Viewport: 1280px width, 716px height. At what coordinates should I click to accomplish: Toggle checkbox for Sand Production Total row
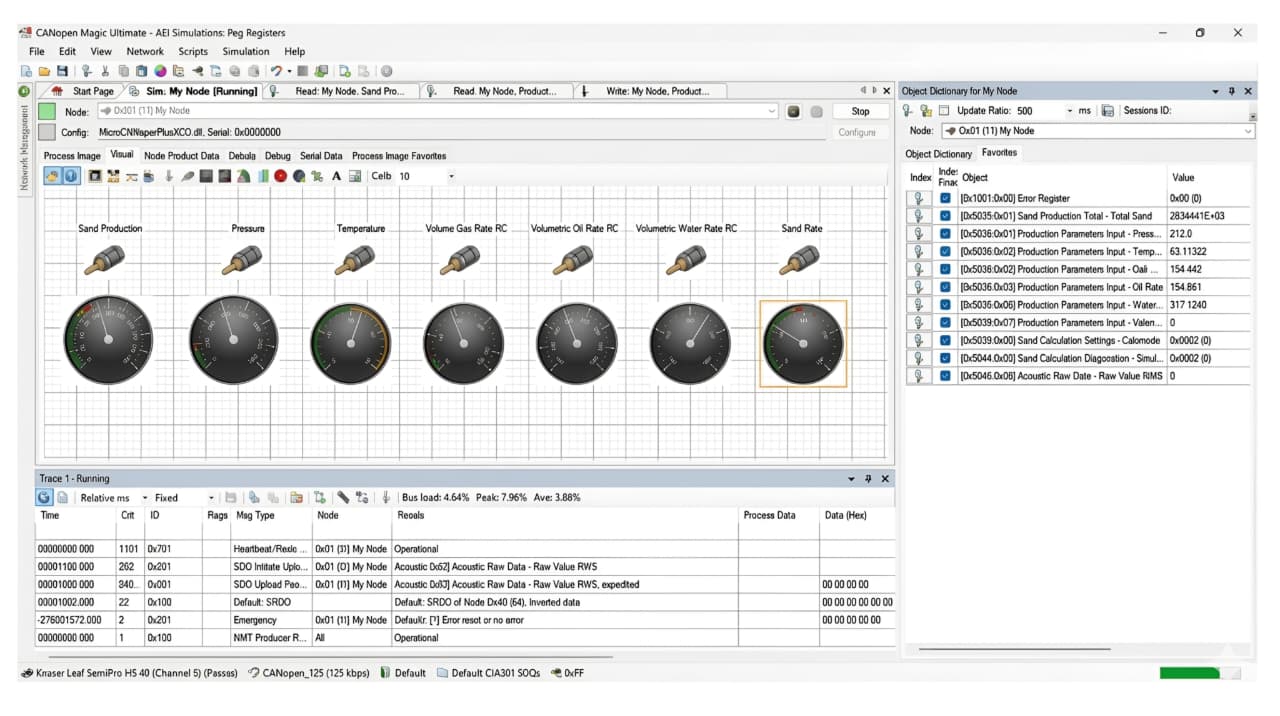(945, 216)
